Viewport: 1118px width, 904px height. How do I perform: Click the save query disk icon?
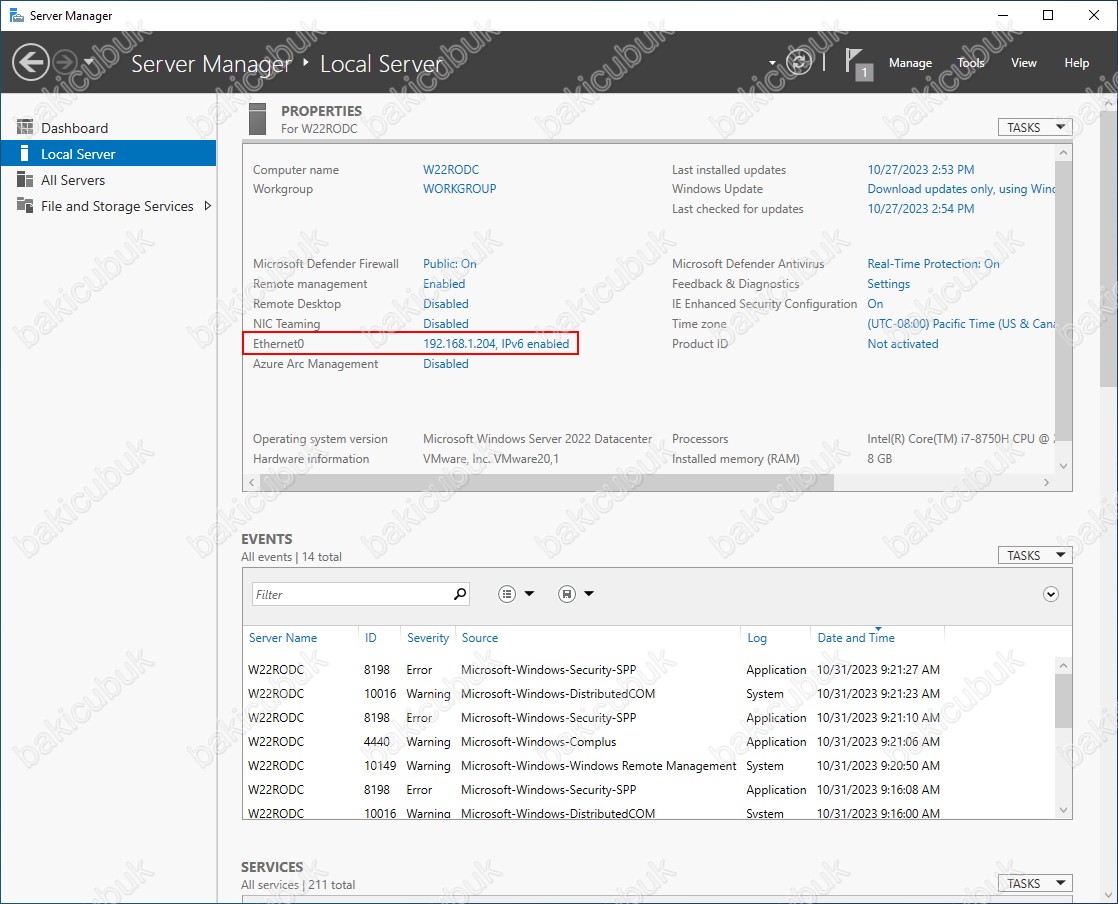point(566,594)
